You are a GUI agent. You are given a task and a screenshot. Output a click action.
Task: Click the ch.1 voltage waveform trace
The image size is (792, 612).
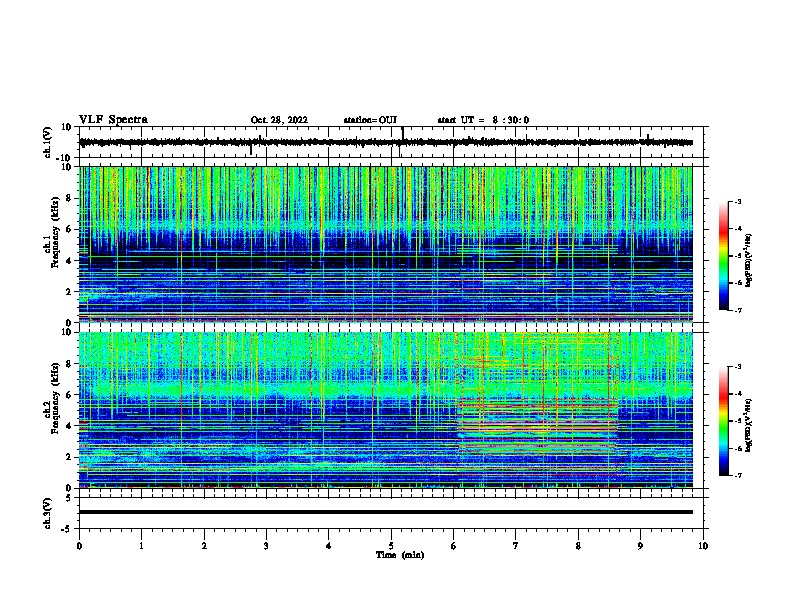pos(386,142)
